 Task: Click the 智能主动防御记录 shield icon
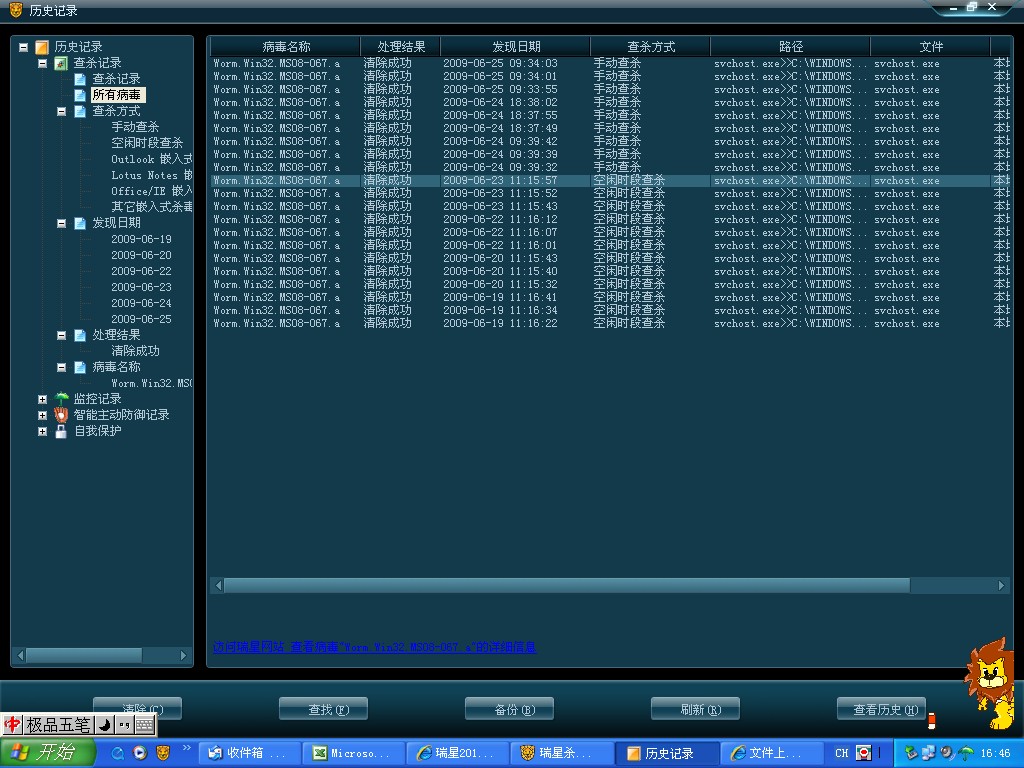point(61,415)
